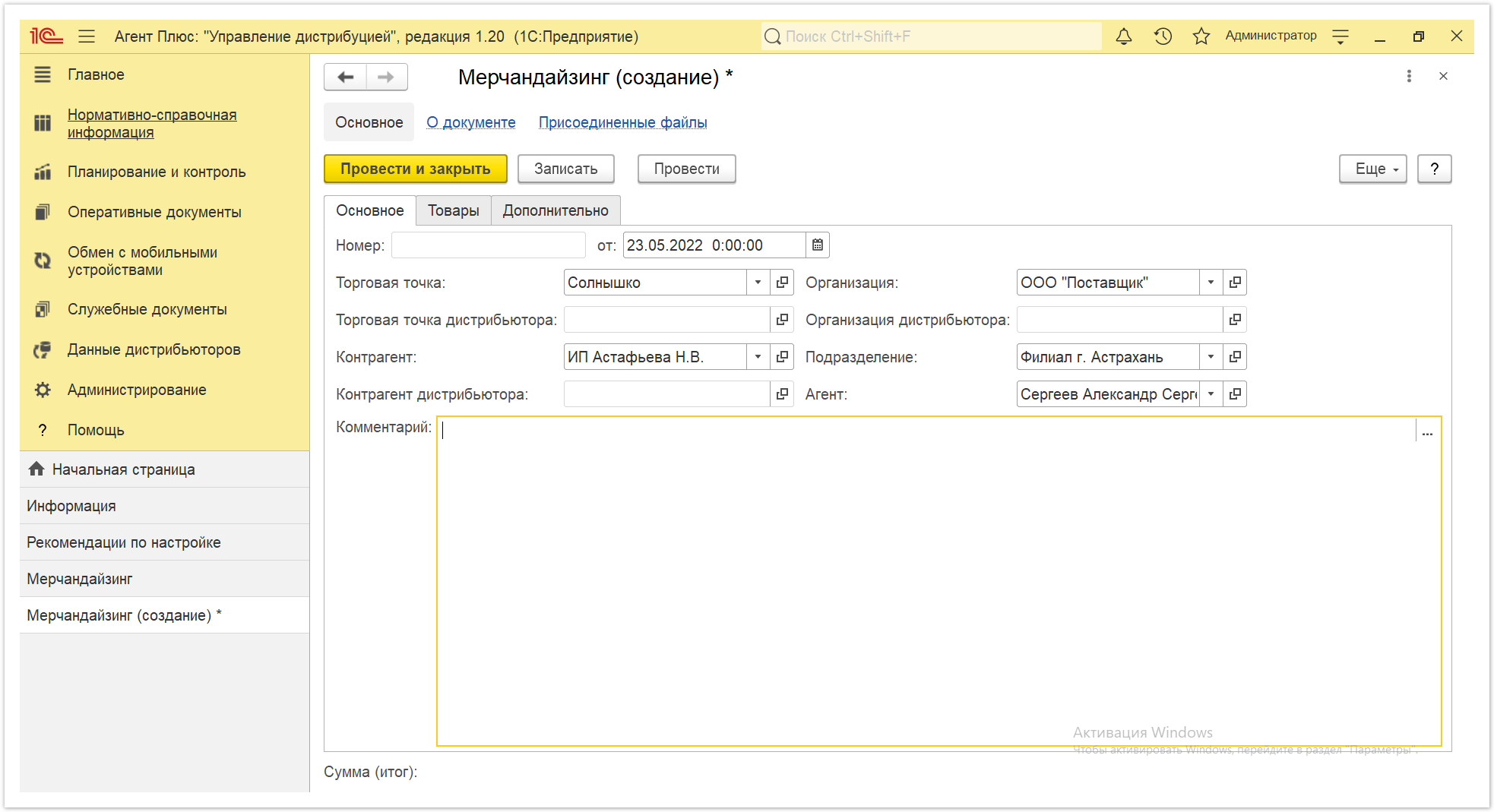Go forward with the right arrow button
The height and width of the screenshot is (812, 1494).
click(x=387, y=77)
